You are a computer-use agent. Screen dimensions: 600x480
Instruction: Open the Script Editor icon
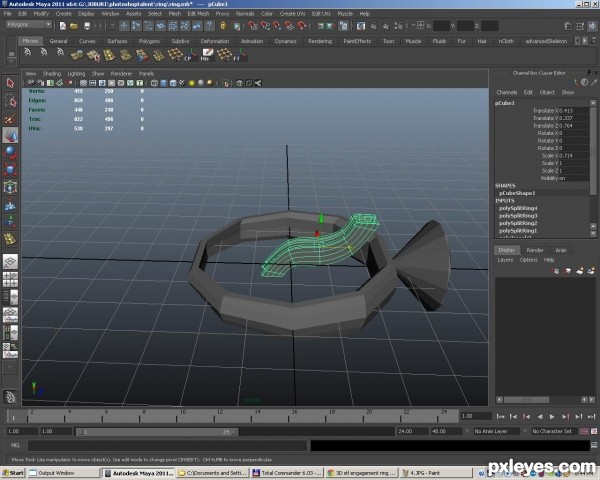(x=594, y=445)
